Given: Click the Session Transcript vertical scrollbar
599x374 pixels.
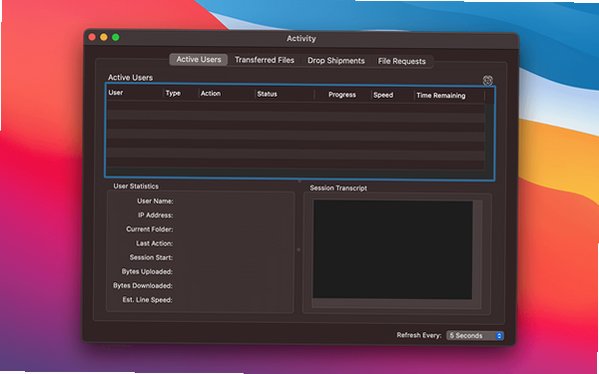Looking at the screenshot, I should coord(478,249).
